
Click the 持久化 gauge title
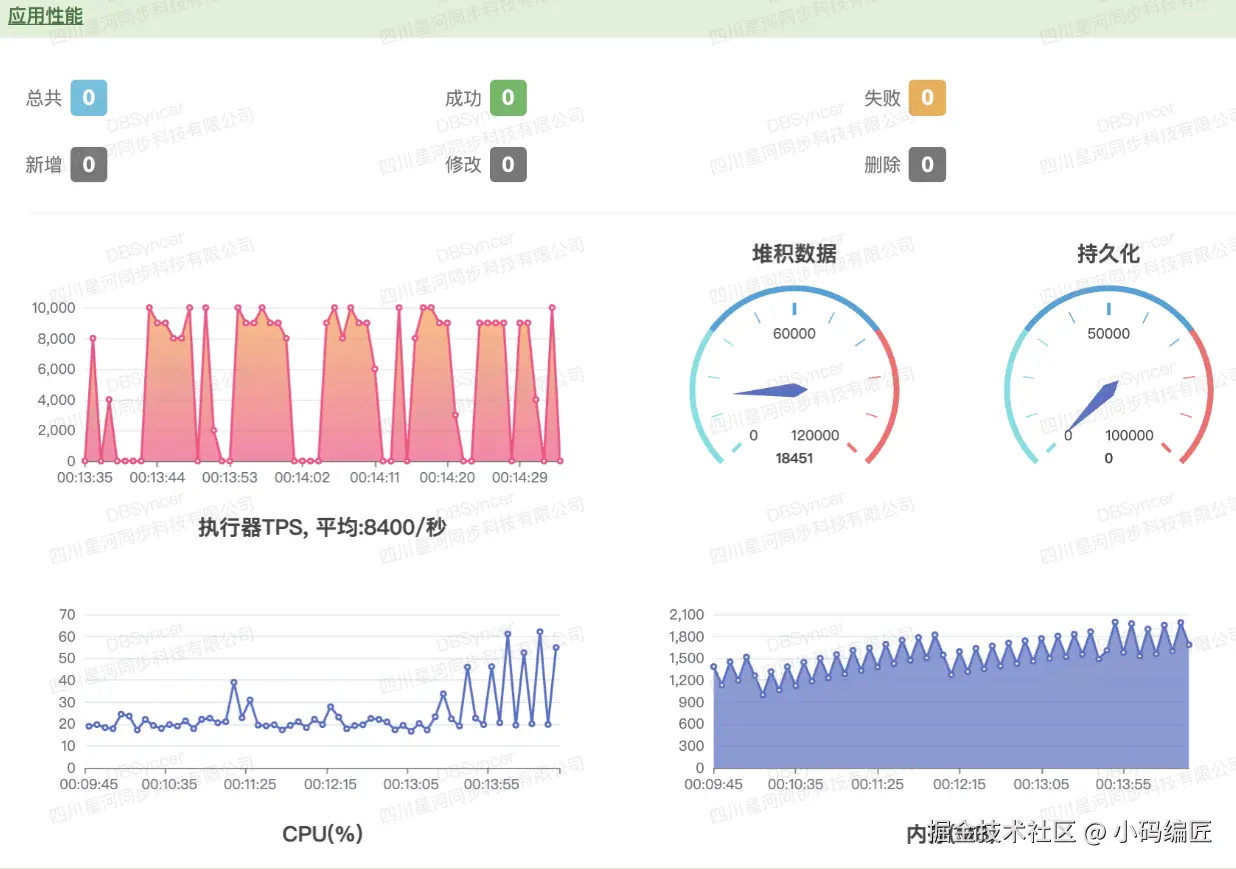point(1108,254)
